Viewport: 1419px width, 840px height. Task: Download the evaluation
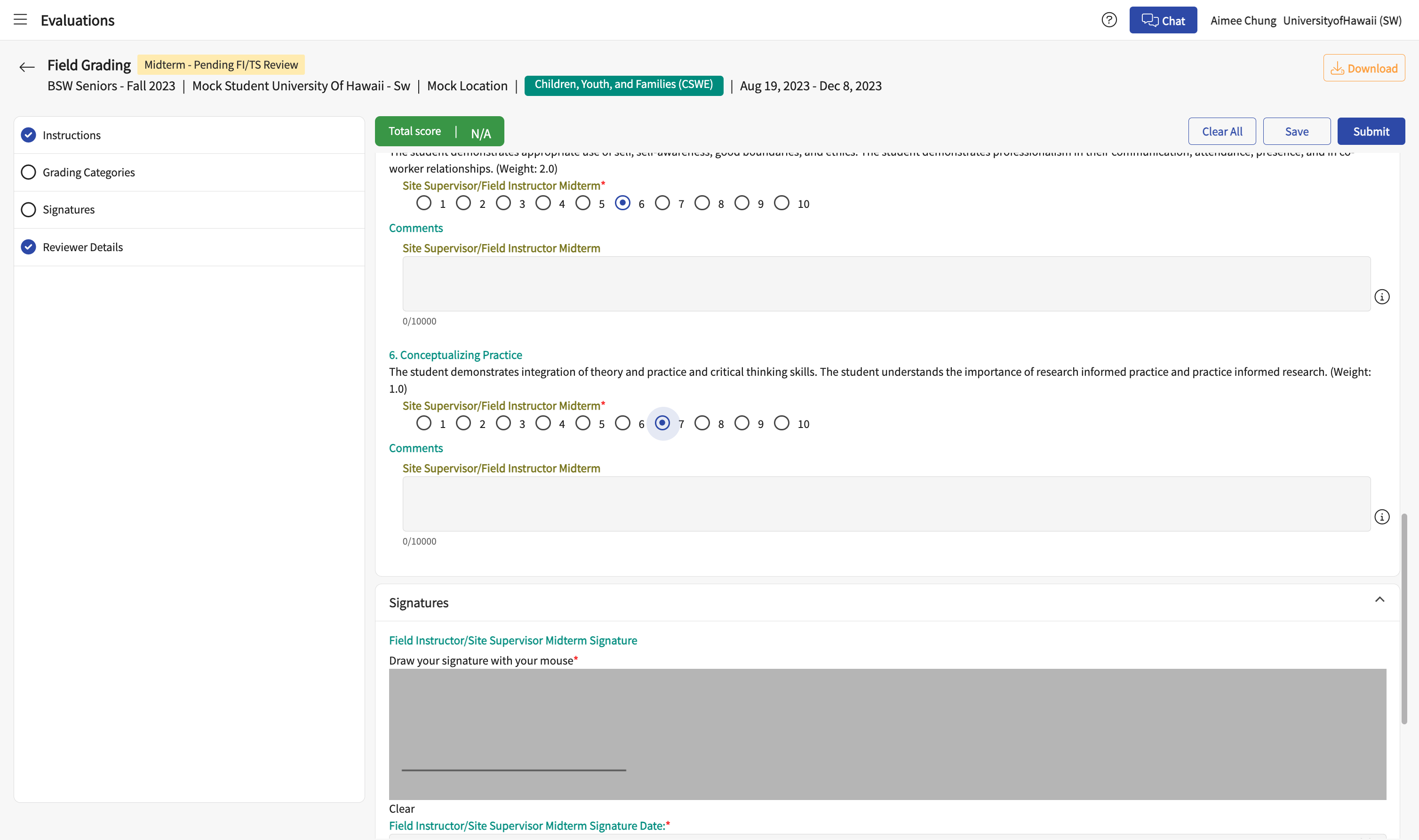1363,68
